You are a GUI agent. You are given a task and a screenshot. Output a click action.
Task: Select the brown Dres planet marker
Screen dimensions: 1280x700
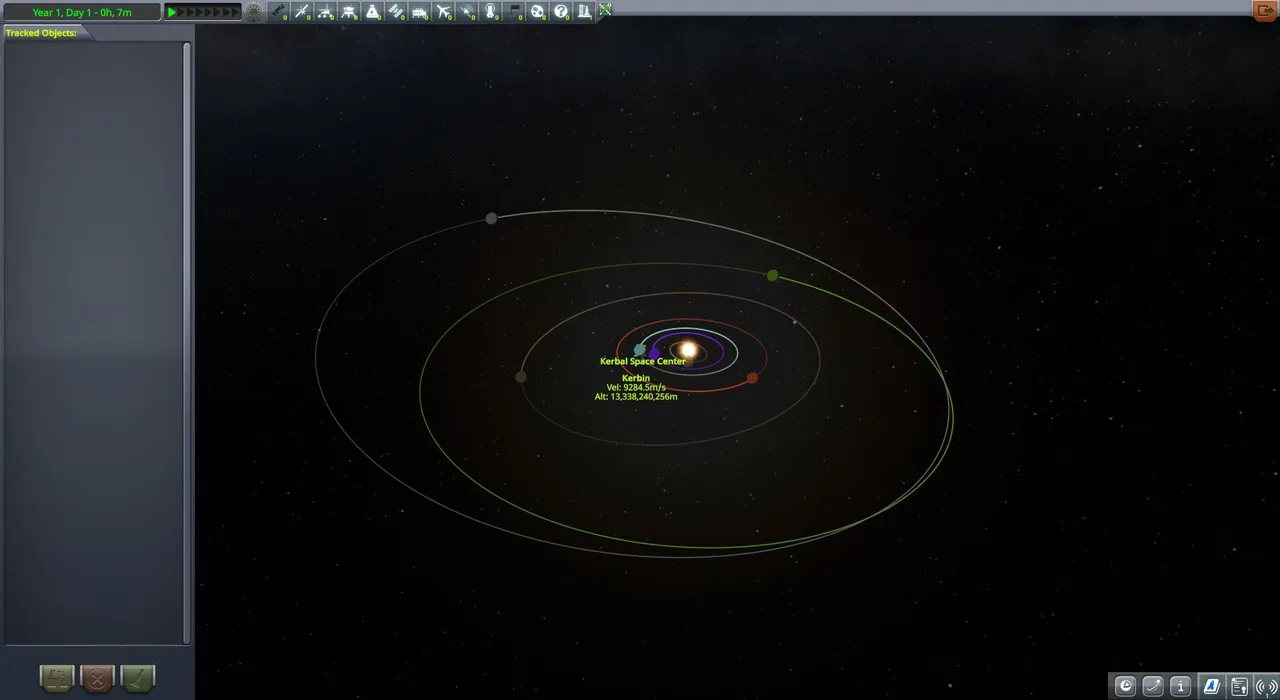[x=520, y=377]
